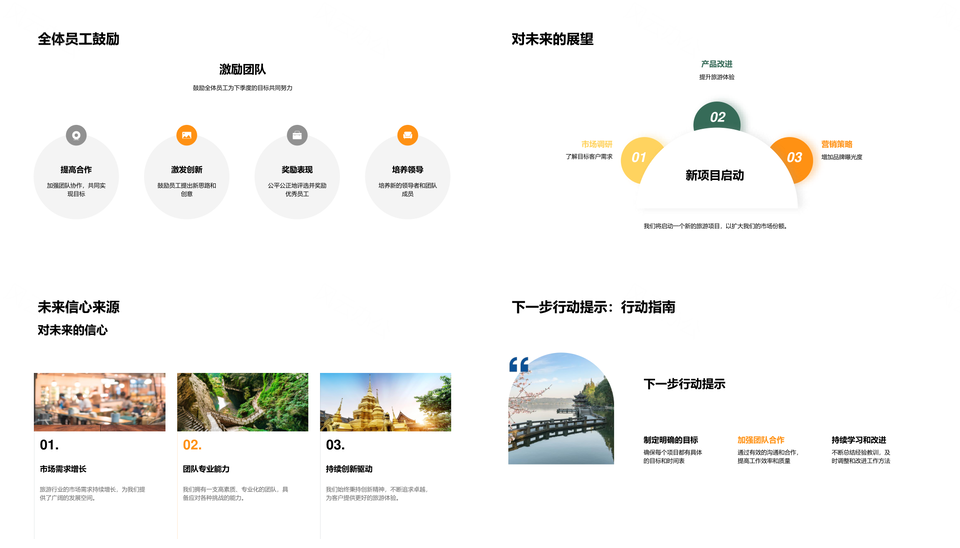Image resolution: width=960 pixels, height=548 pixels.
Task: Click the 增加品牌曝光度 text
Action: [x=842, y=157]
